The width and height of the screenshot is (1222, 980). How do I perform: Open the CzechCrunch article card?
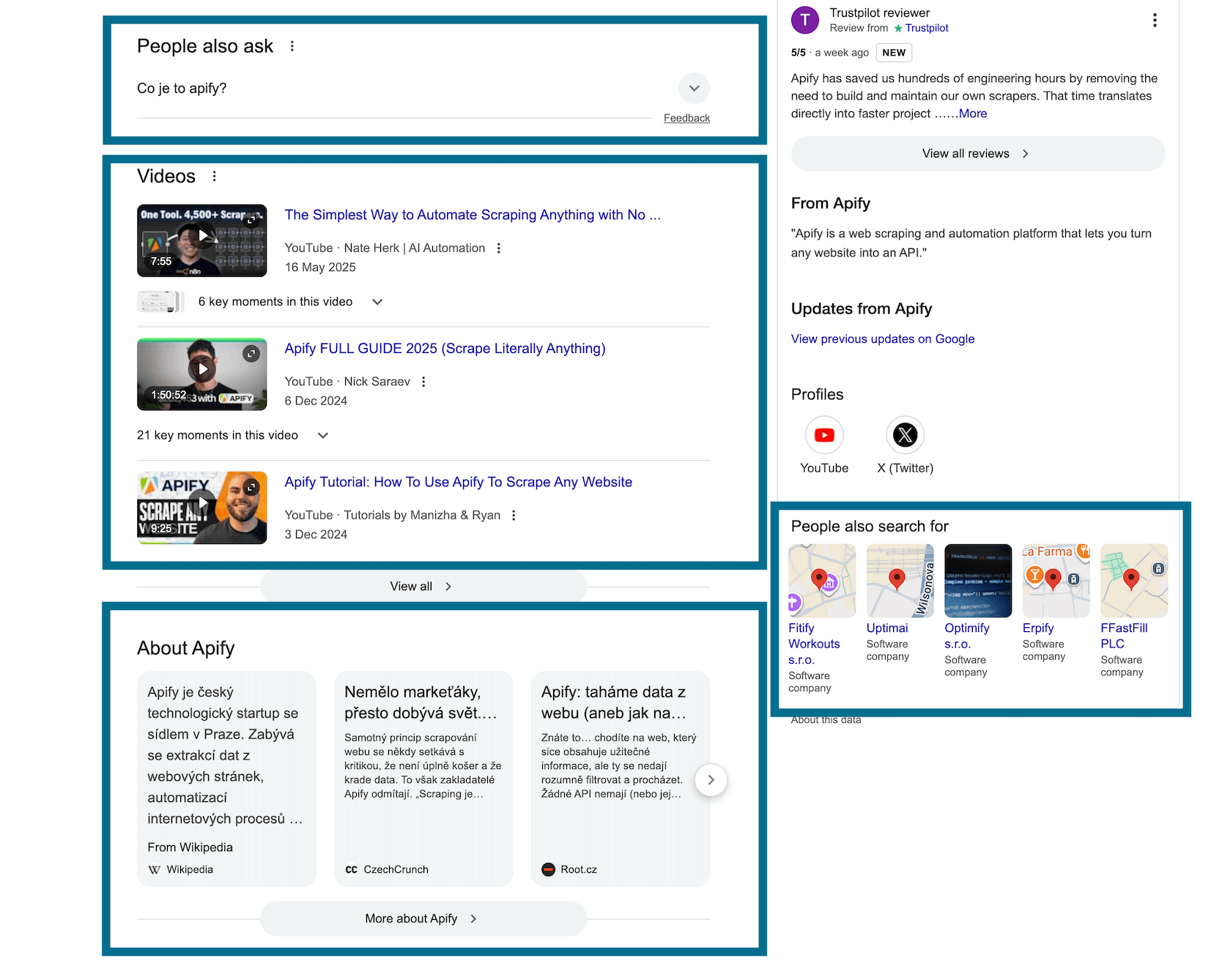point(423,779)
